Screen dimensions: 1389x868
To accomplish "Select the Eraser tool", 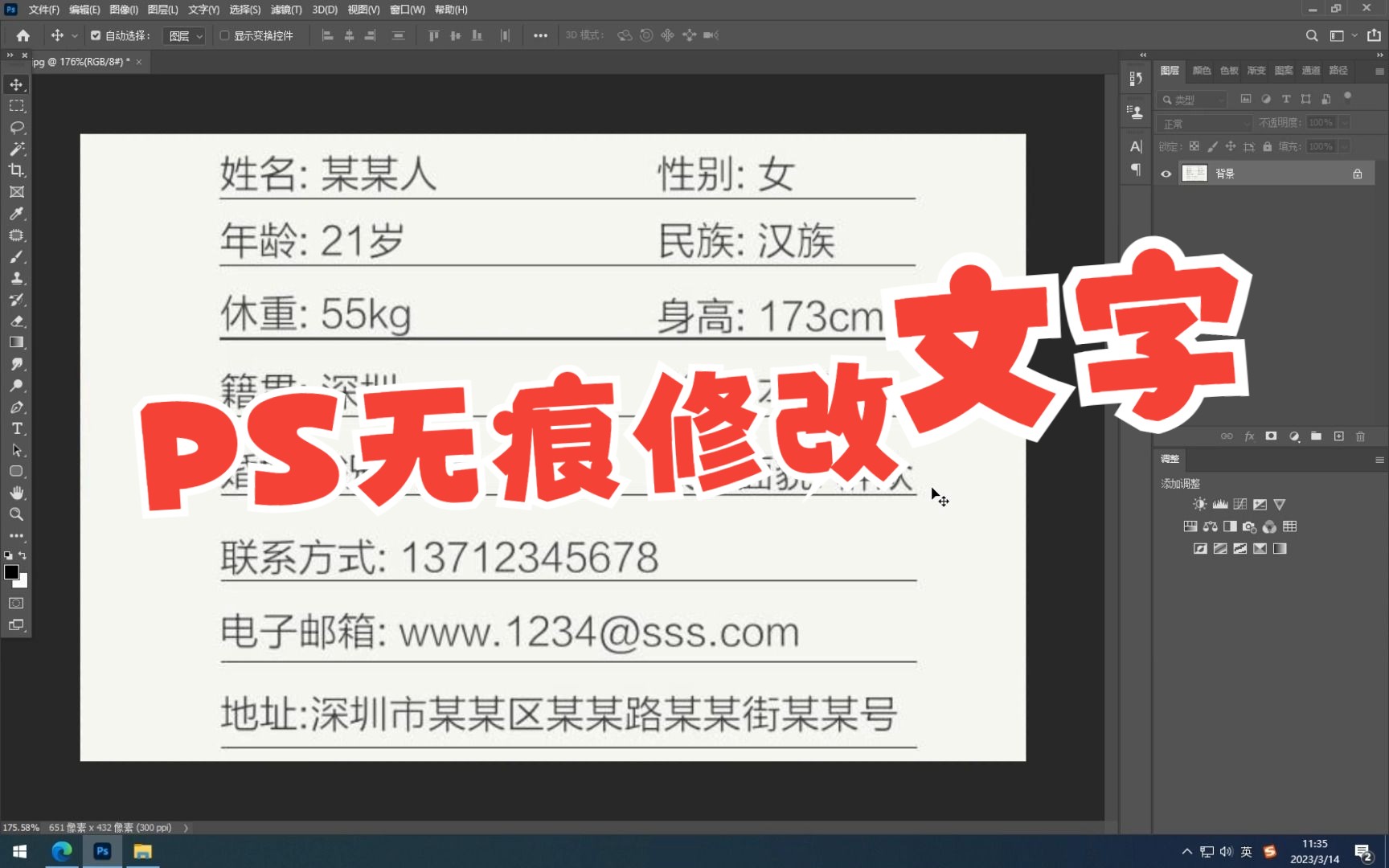I will click(16, 321).
